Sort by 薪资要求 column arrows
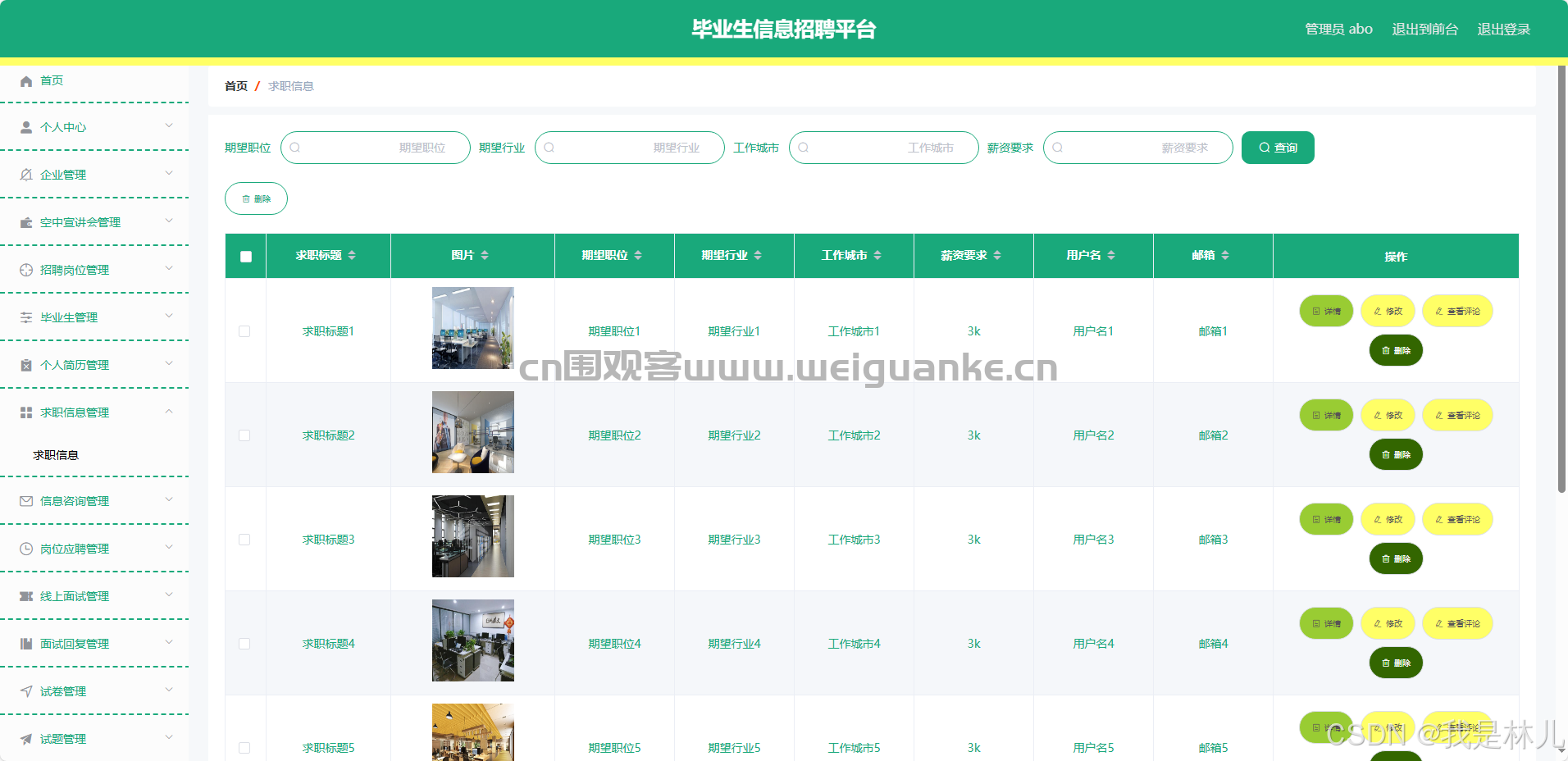This screenshot has height=761, width=1568. pyautogui.click(x=997, y=255)
